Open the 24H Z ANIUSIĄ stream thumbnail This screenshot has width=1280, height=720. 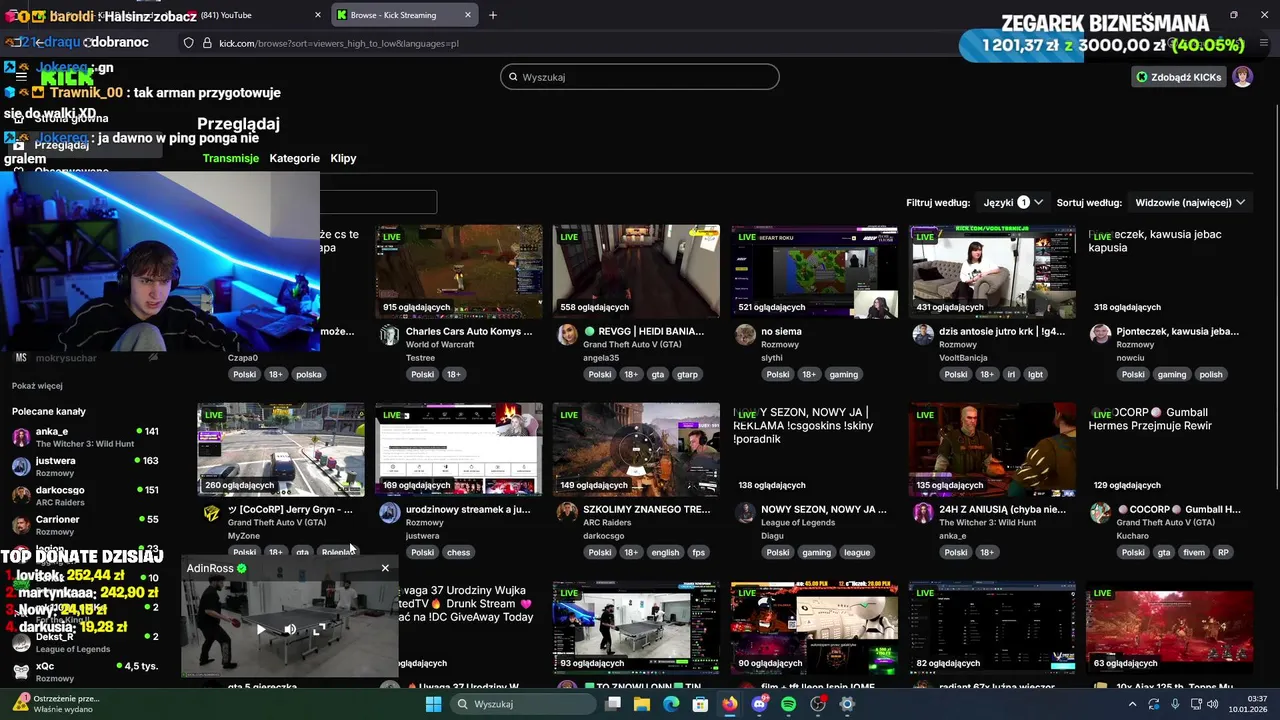tap(992, 449)
